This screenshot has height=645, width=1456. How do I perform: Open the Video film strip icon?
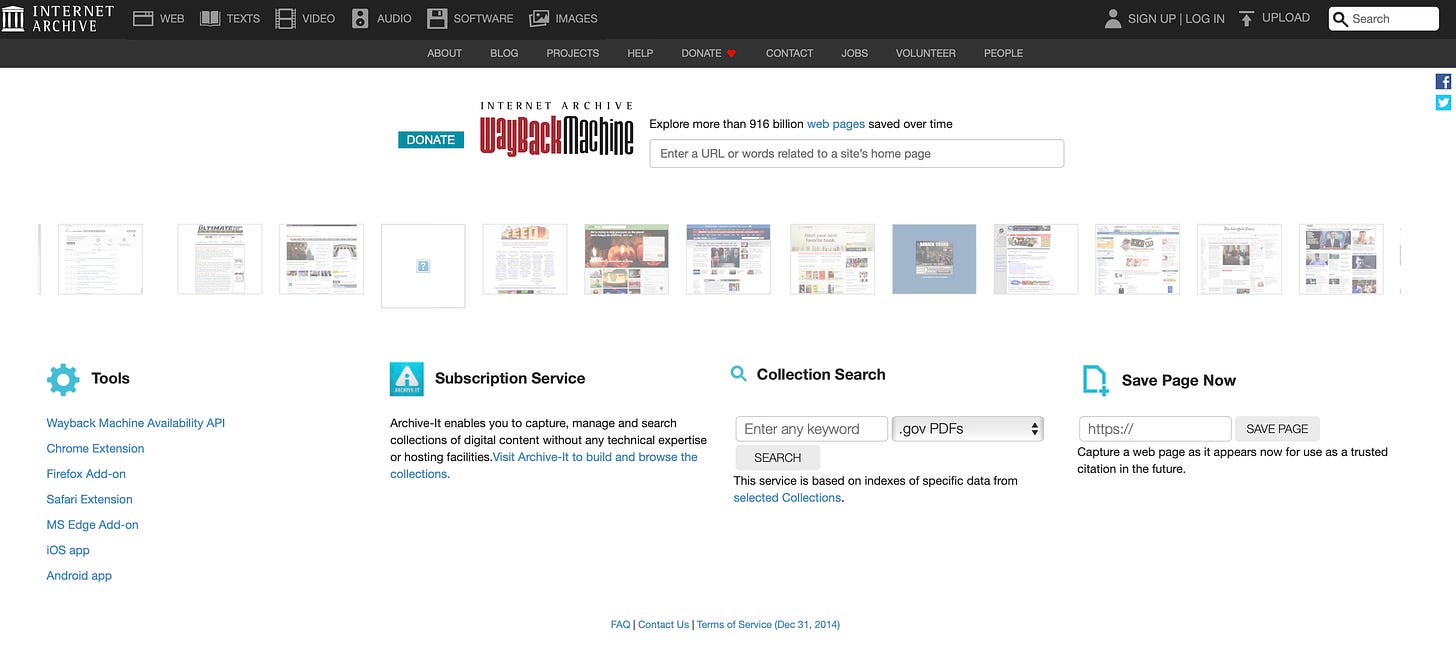pyautogui.click(x=285, y=18)
